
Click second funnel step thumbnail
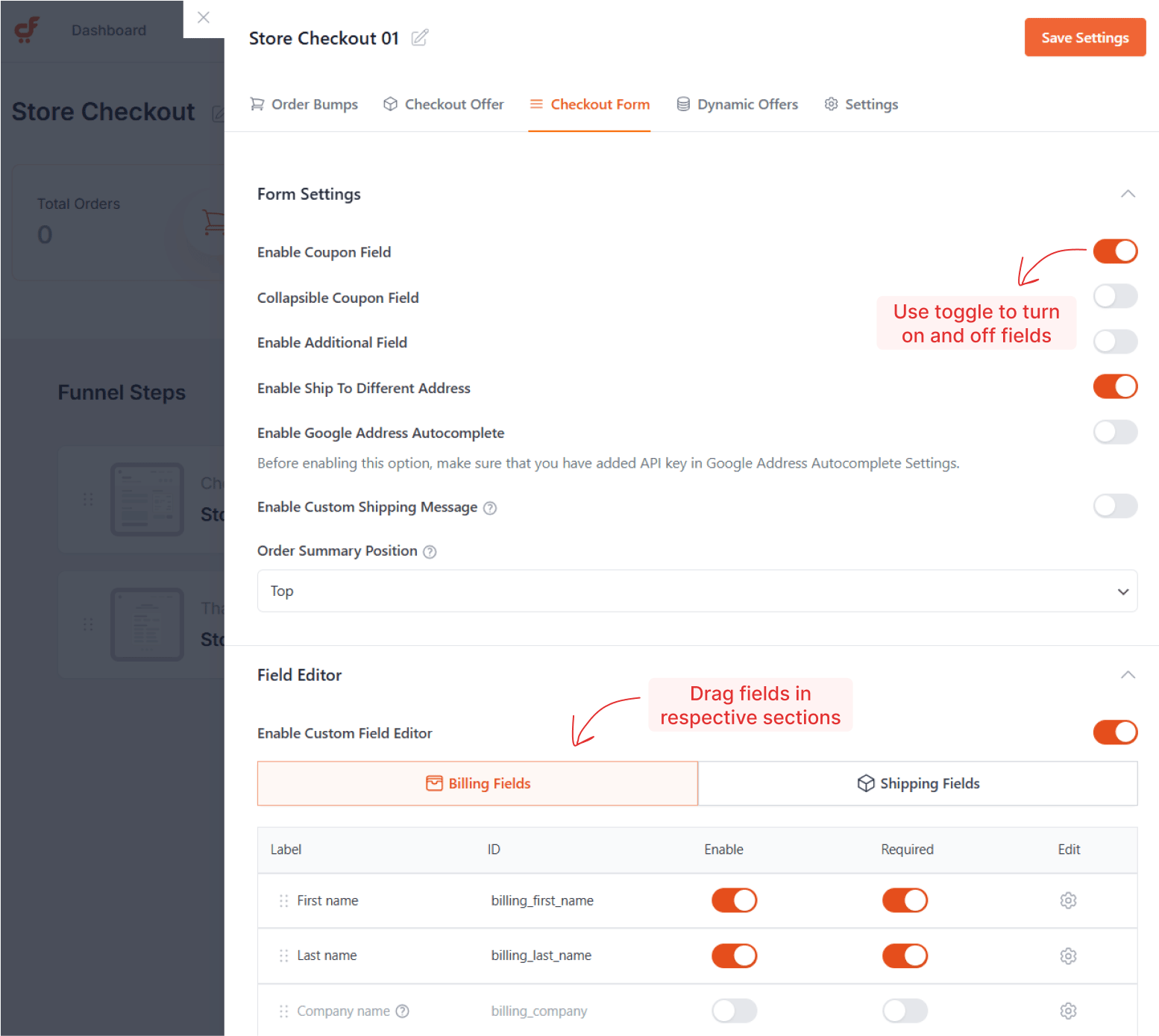click(x=147, y=624)
